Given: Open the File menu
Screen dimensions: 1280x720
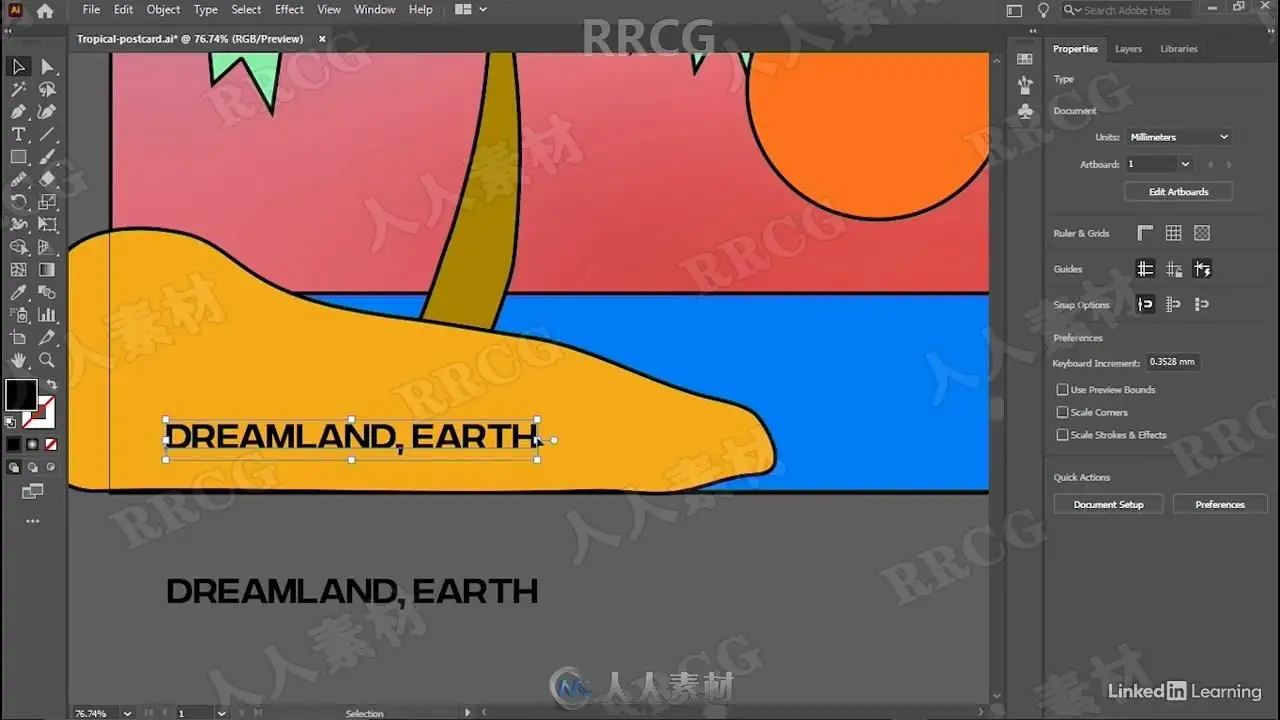Looking at the screenshot, I should coord(91,10).
